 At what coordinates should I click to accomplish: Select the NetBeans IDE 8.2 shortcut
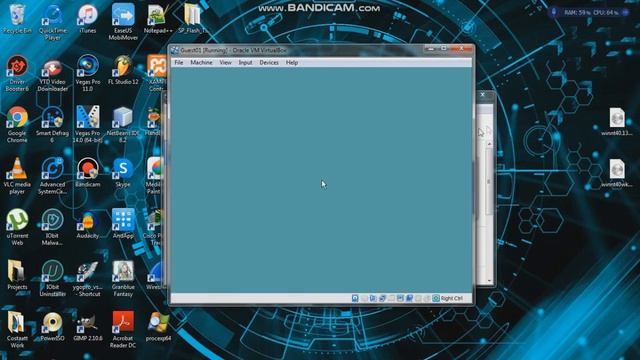click(x=123, y=124)
